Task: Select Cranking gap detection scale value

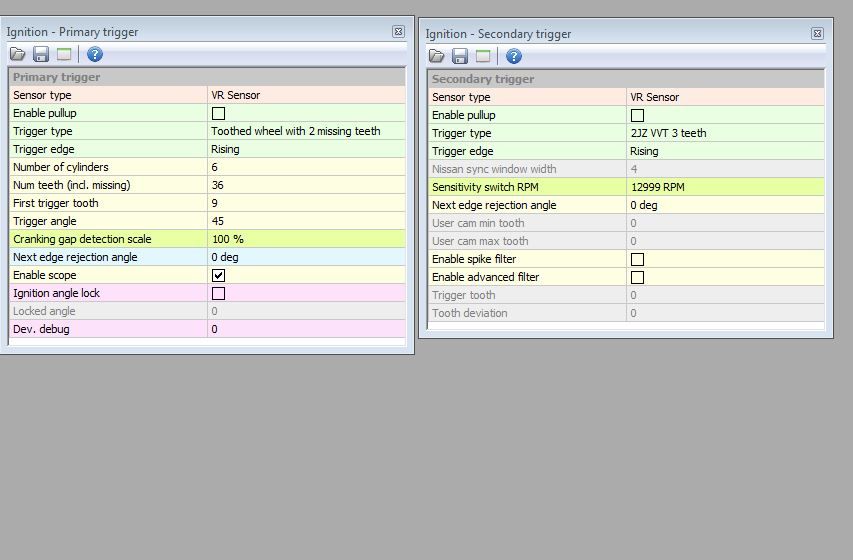Action: click(x=305, y=239)
